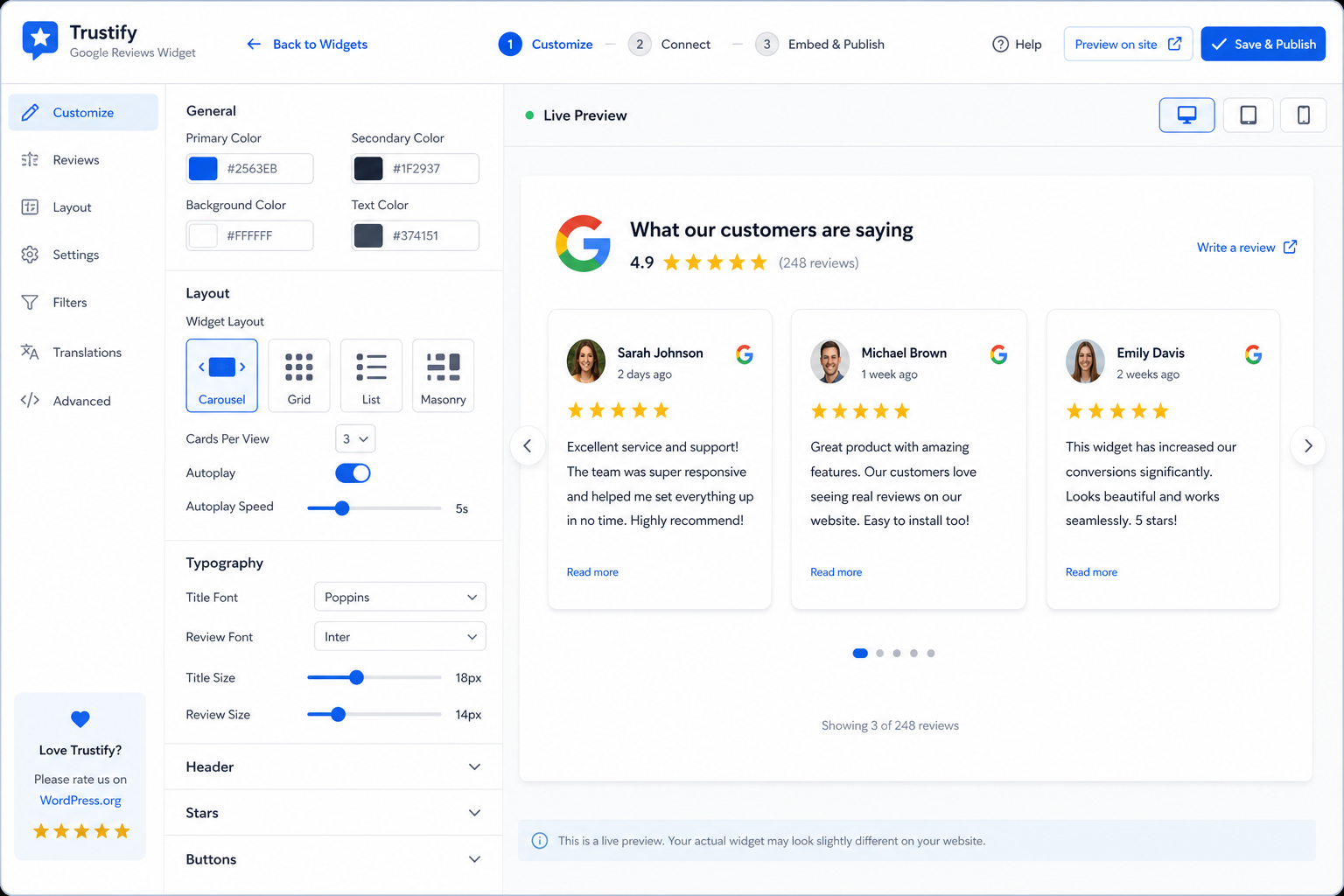Switch to desktop preview device
Screen dimensions: 1344x896
pyautogui.click(x=1186, y=115)
